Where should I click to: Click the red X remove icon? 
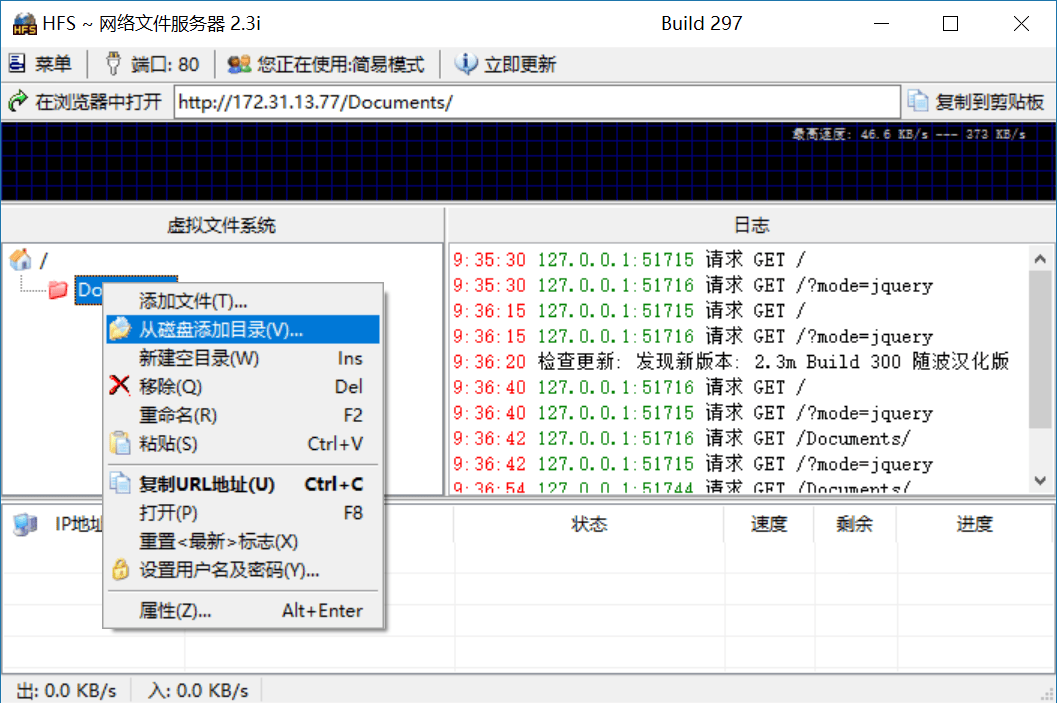click(x=120, y=386)
